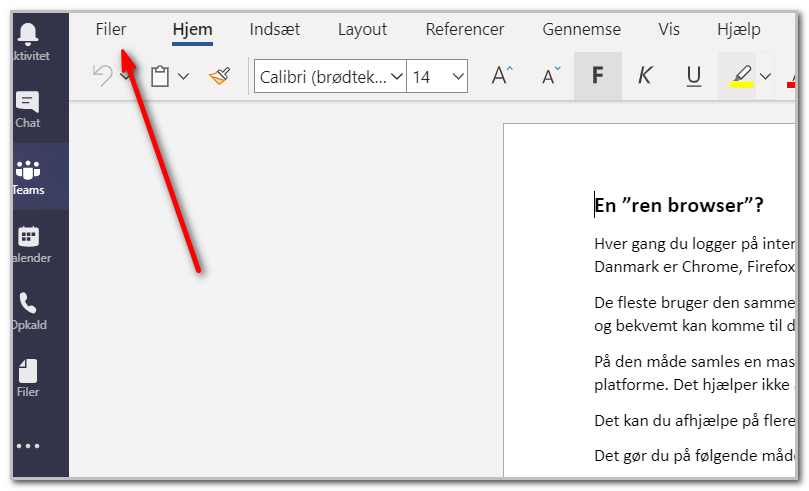Open the Hjælp tab

point(739,29)
